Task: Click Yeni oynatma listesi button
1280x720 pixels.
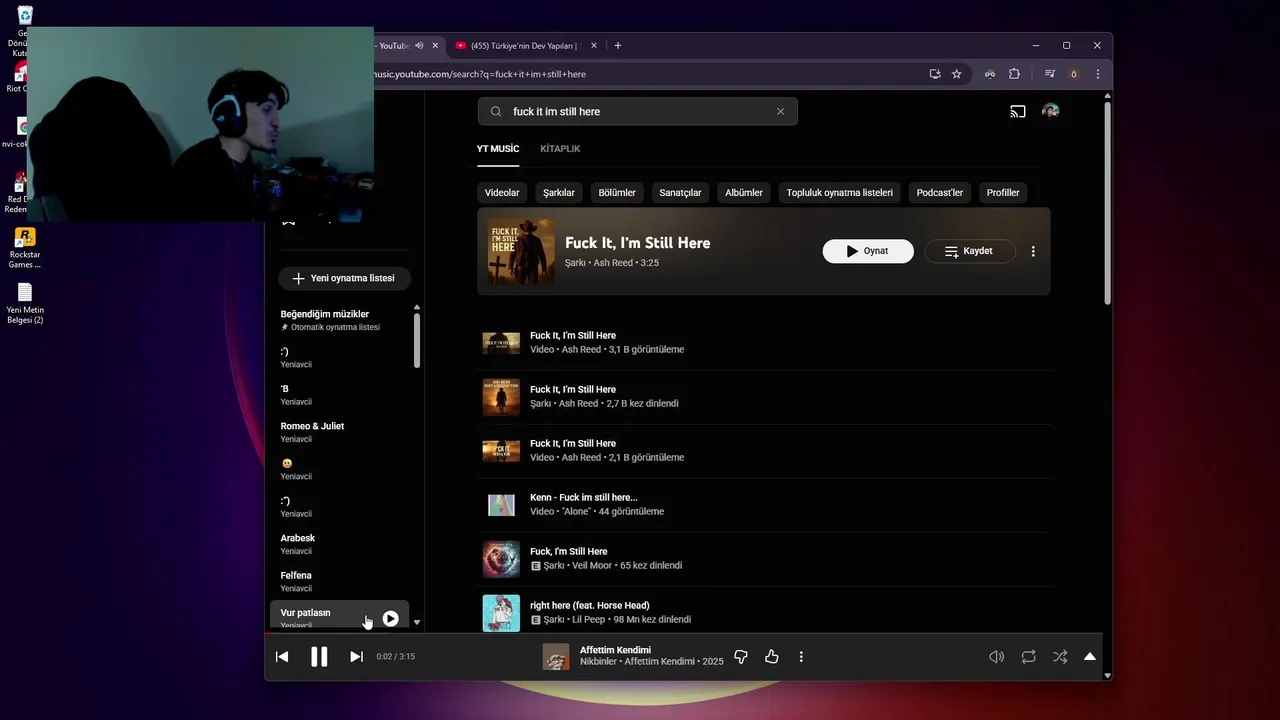Action: pos(344,278)
